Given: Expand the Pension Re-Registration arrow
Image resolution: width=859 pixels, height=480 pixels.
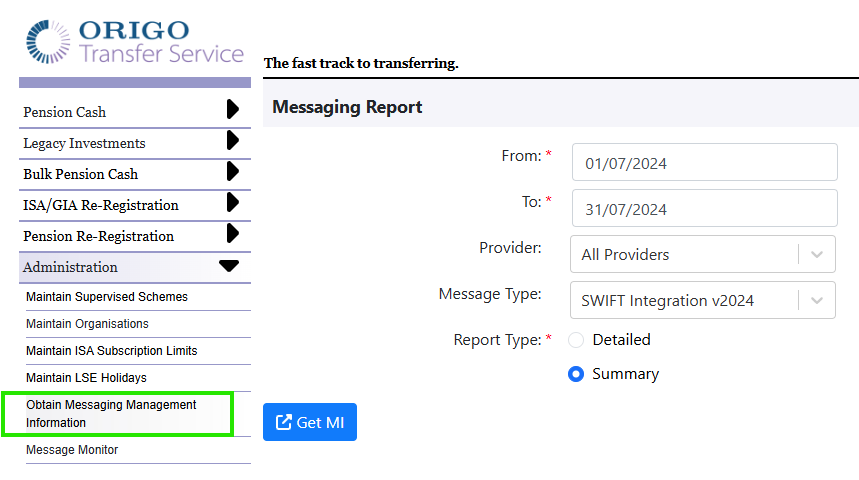Looking at the screenshot, I should tap(233, 233).
